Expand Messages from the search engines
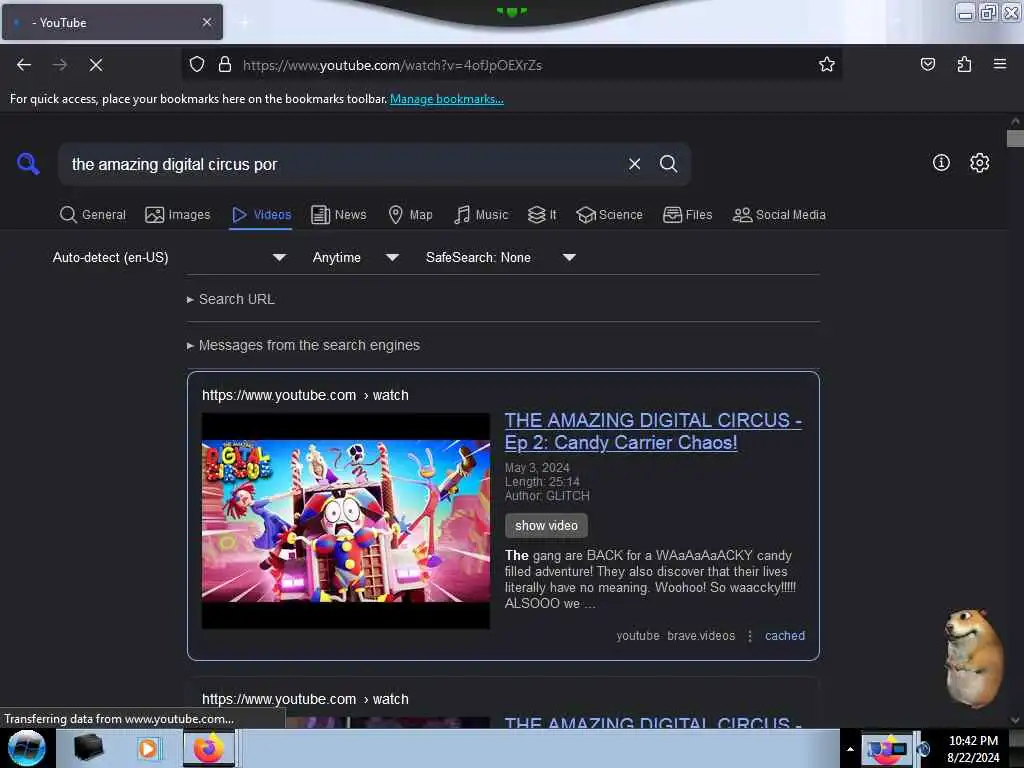 pyautogui.click(x=303, y=345)
